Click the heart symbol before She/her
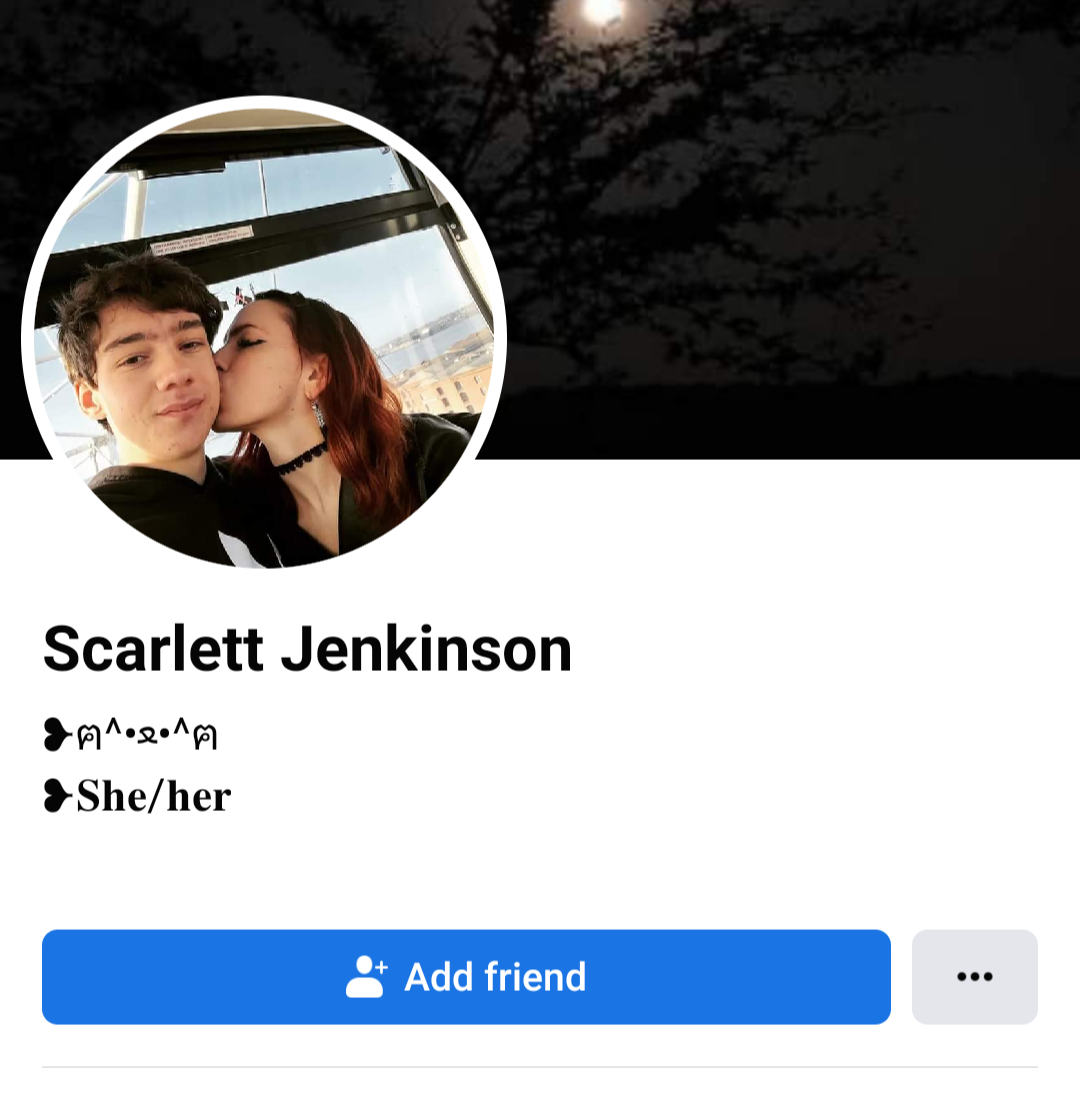Viewport: 1080px width, 1107px height. click(x=57, y=796)
